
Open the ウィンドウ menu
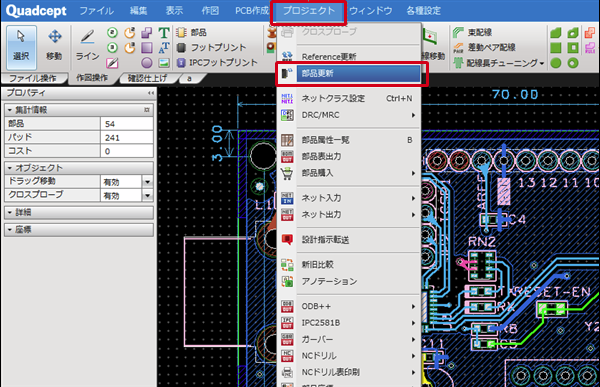click(x=370, y=11)
